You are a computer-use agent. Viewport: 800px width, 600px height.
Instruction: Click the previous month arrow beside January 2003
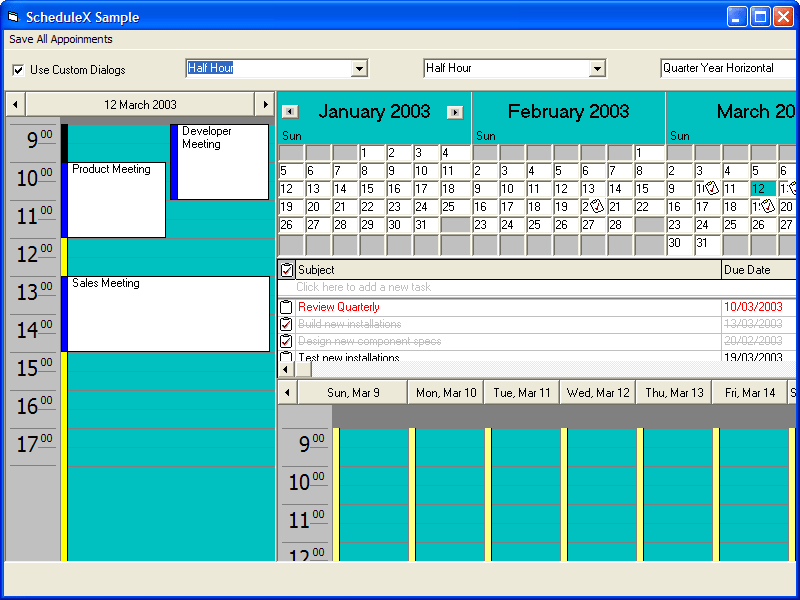pyautogui.click(x=290, y=111)
